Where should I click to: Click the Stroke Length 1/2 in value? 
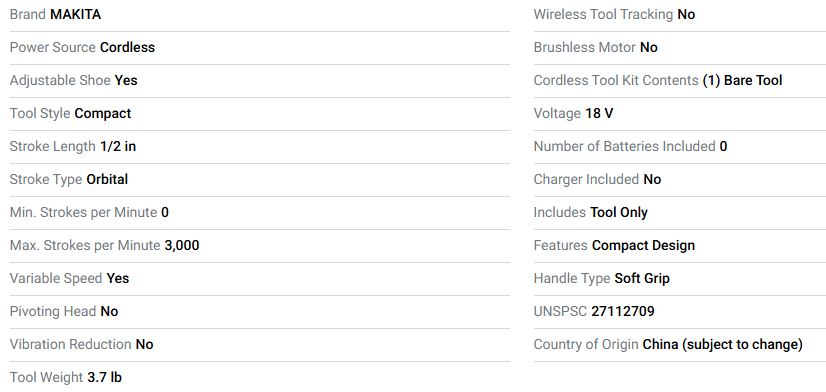pyautogui.click(x=118, y=146)
